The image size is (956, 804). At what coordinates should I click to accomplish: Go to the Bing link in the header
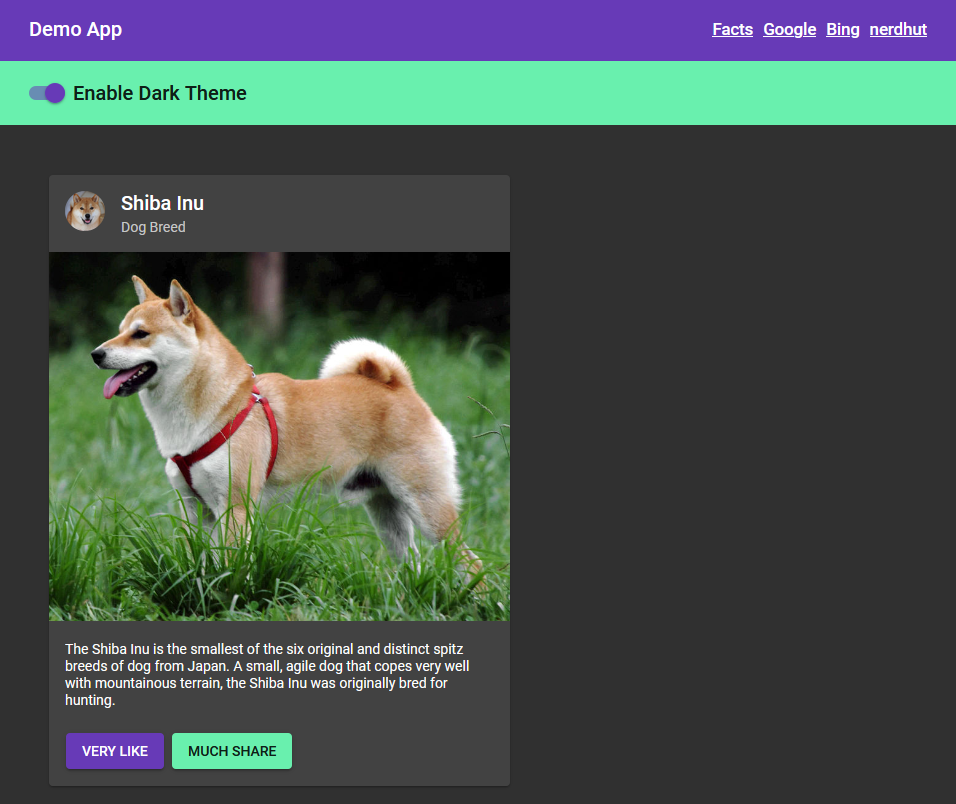(842, 30)
